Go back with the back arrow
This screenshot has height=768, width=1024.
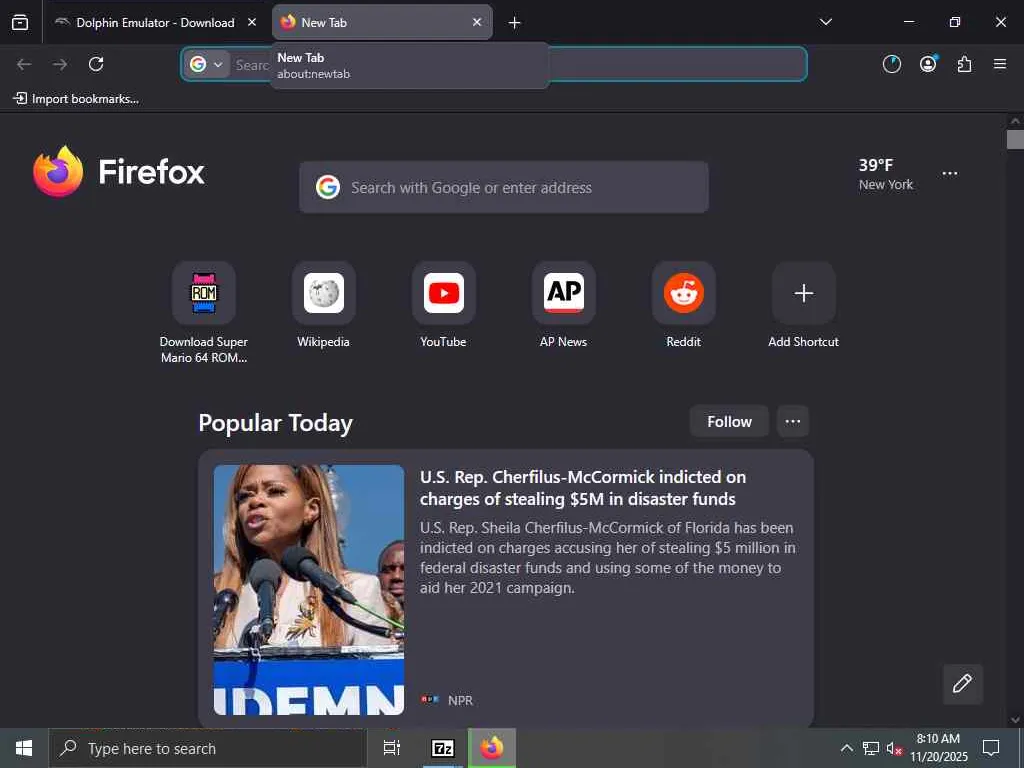[x=24, y=64]
